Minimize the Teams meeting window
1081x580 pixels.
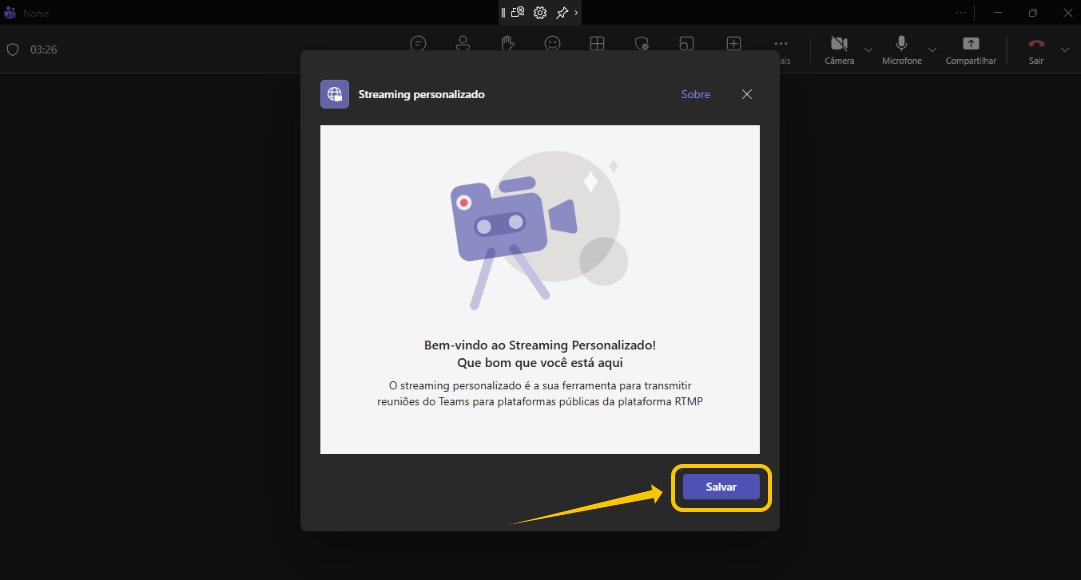[998, 12]
